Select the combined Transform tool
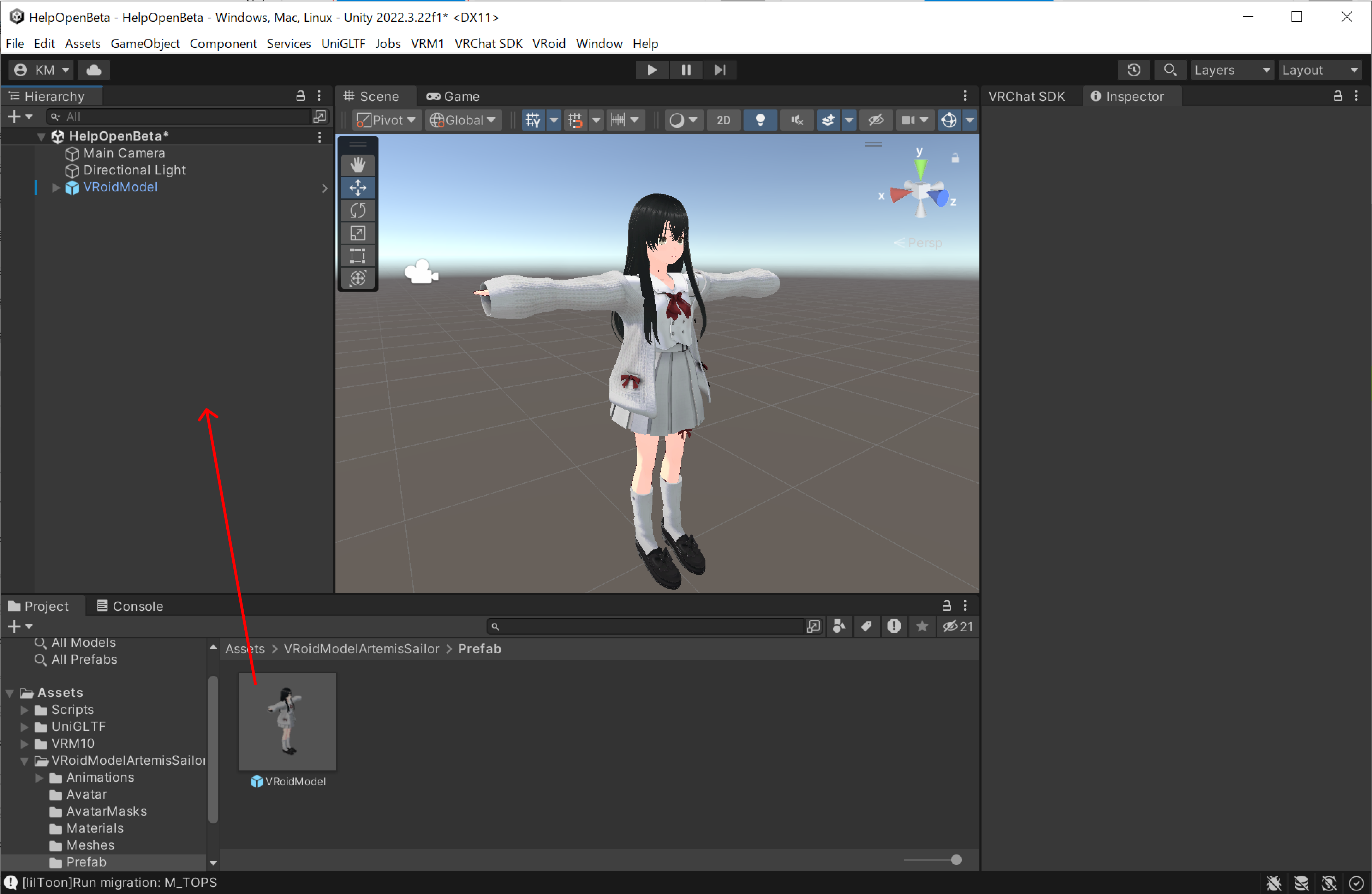Image resolution: width=1372 pixels, height=894 pixels. pos(357,278)
